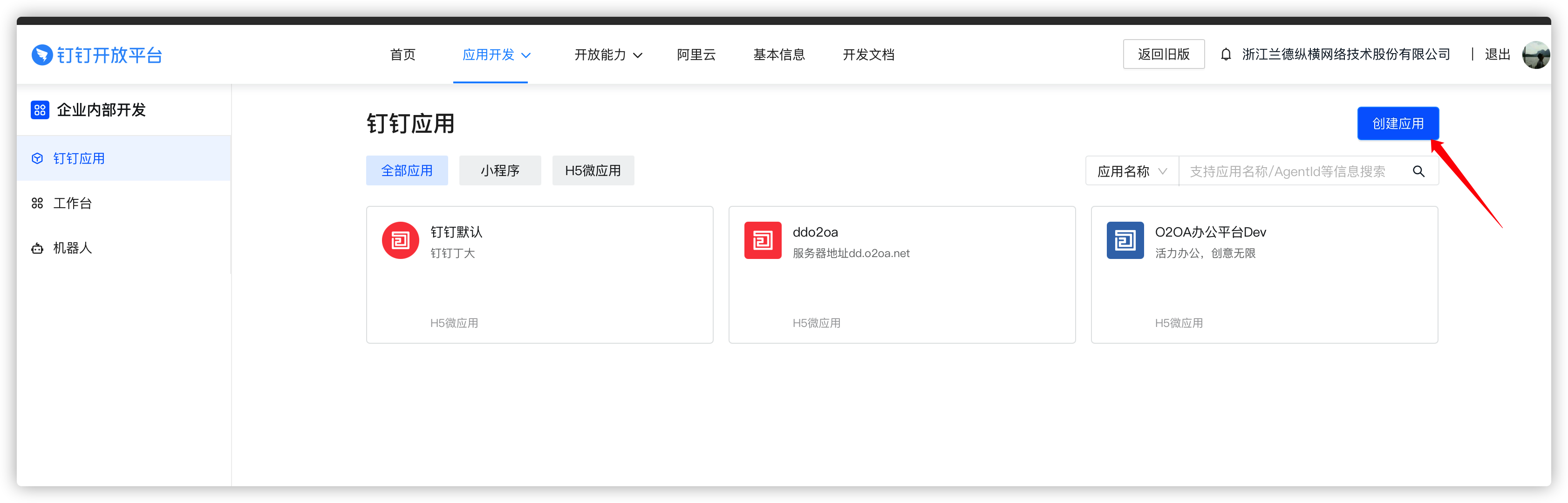Expand the 开放能力 menu chevron
The height and width of the screenshot is (503, 1568).
637,55
